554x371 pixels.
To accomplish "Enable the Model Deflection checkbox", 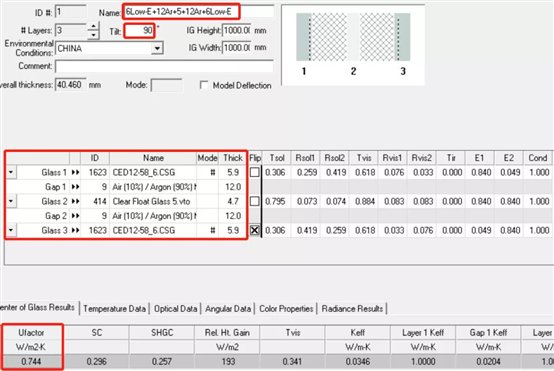I will tap(204, 85).
